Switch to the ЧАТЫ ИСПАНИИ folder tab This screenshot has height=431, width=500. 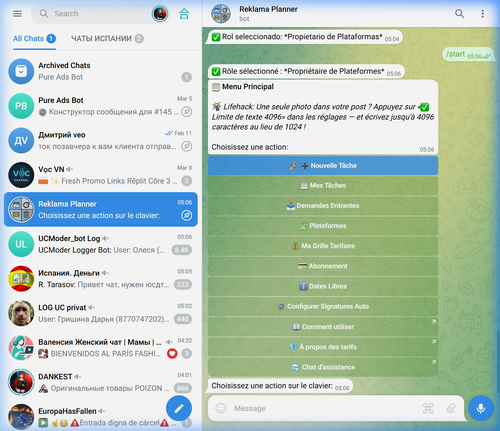click(x=107, y=39)
